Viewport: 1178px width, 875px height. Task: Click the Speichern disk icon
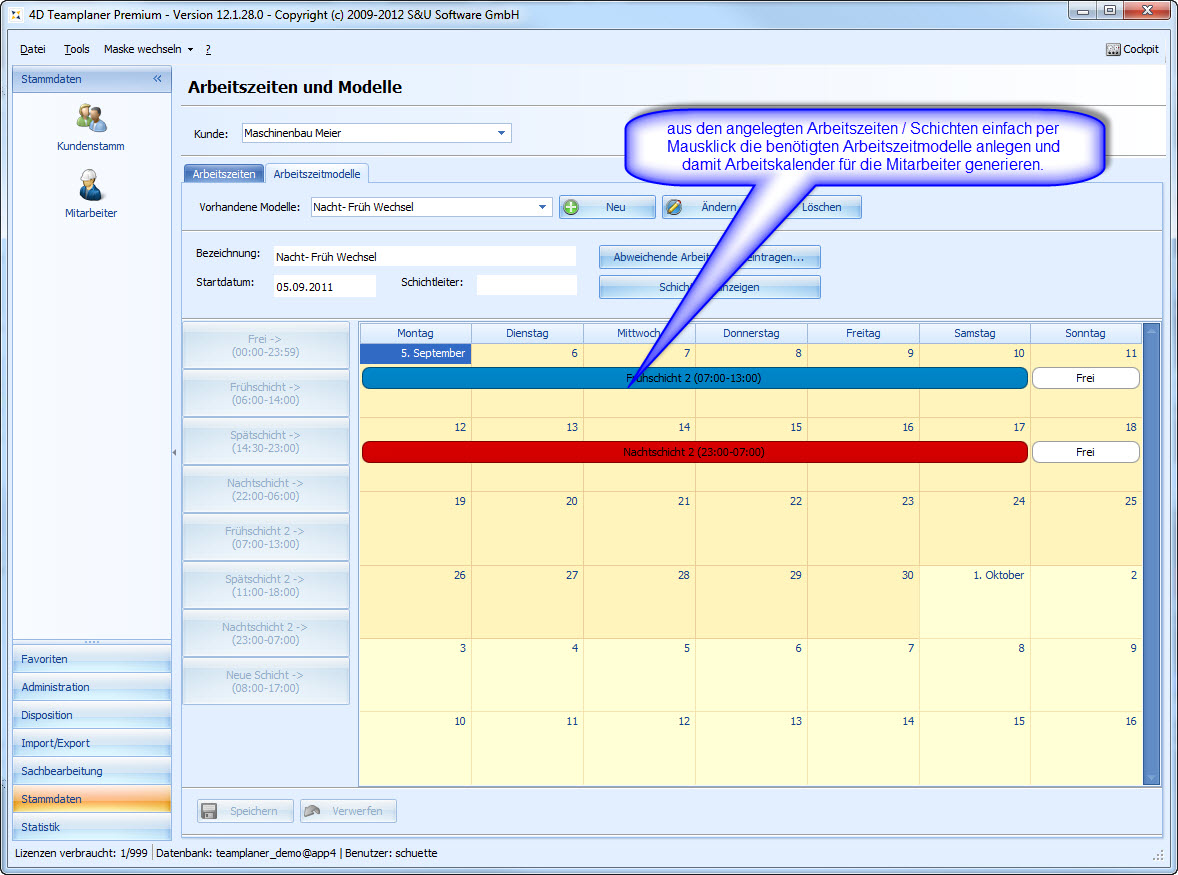(x=209, y=811)
